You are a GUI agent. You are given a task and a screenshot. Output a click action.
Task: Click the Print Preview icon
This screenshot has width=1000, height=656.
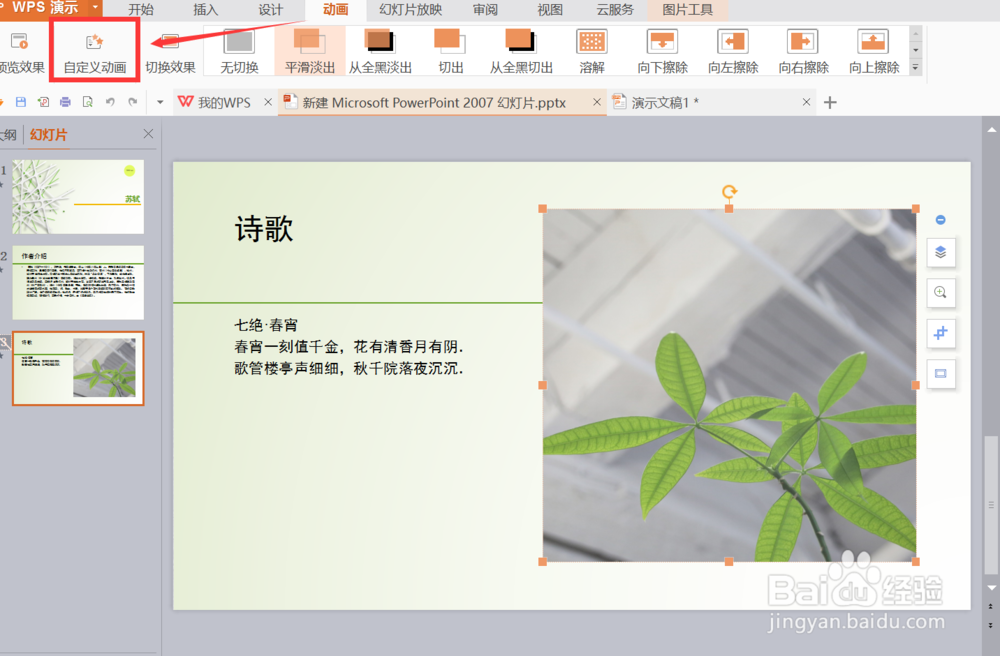point(87,102)
